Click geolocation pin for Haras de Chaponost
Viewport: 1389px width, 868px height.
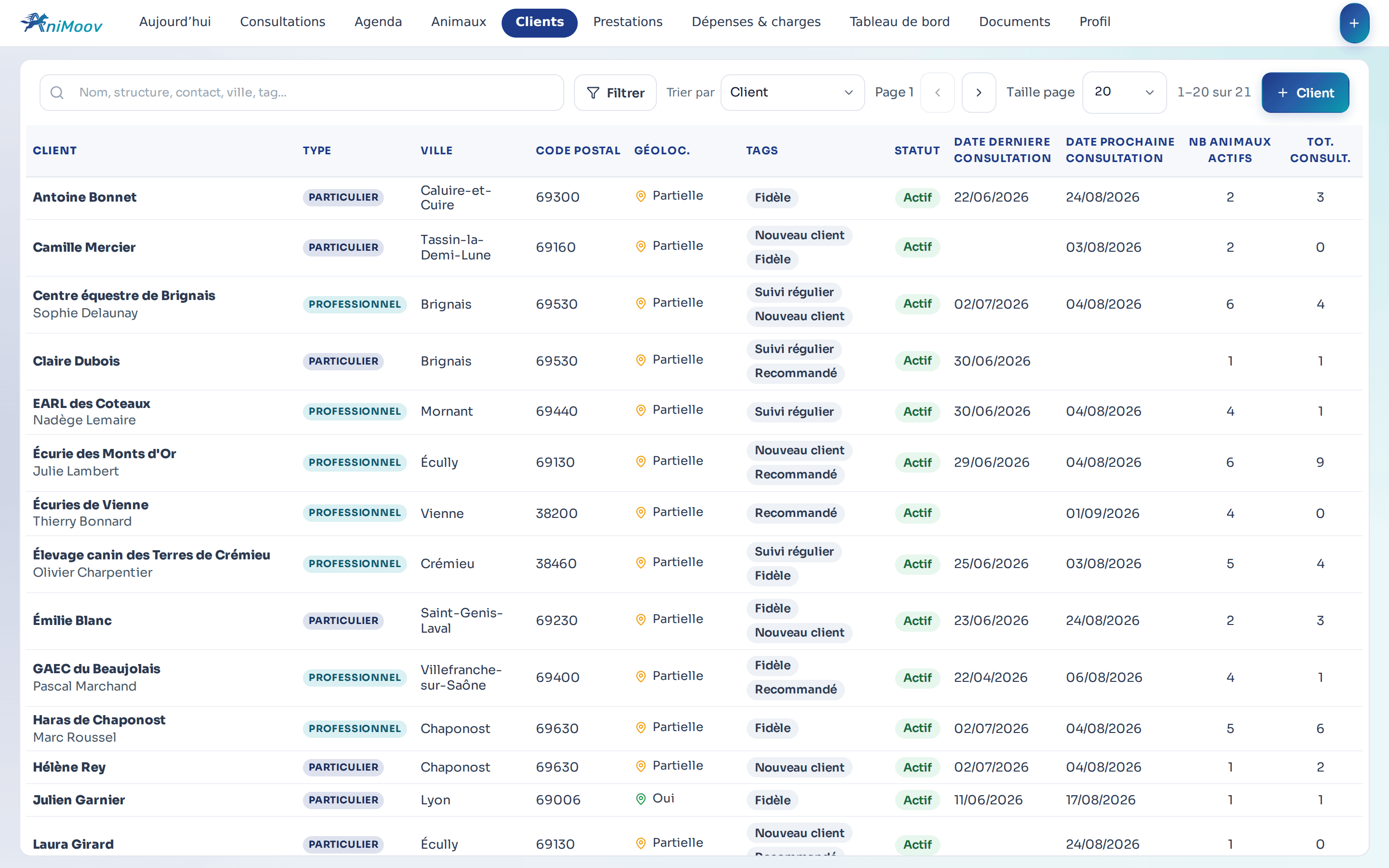(x=641, y=727)
